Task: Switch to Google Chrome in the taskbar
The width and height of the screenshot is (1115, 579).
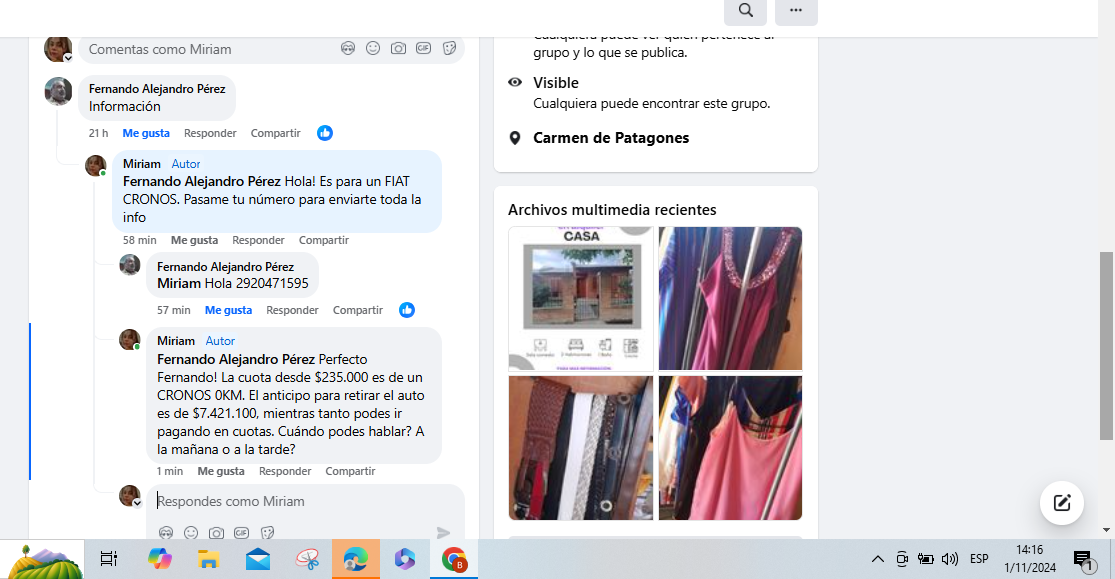Action: tap(454, 559)
